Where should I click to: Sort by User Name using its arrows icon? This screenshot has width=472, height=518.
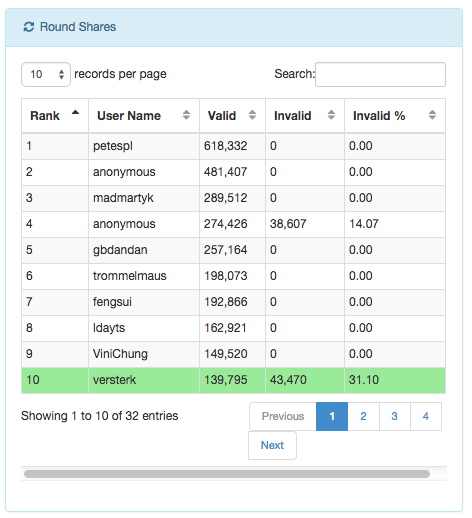click(186, 115)
